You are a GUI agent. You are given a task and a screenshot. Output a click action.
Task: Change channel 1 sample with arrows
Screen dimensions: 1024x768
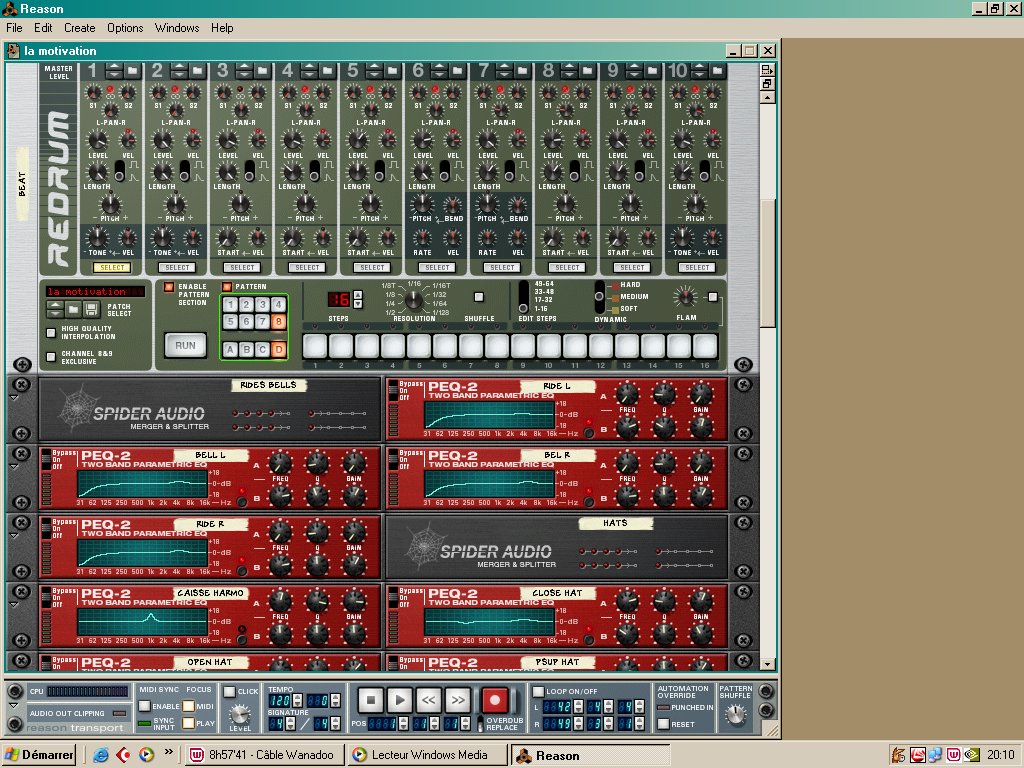tap(114, 71)
